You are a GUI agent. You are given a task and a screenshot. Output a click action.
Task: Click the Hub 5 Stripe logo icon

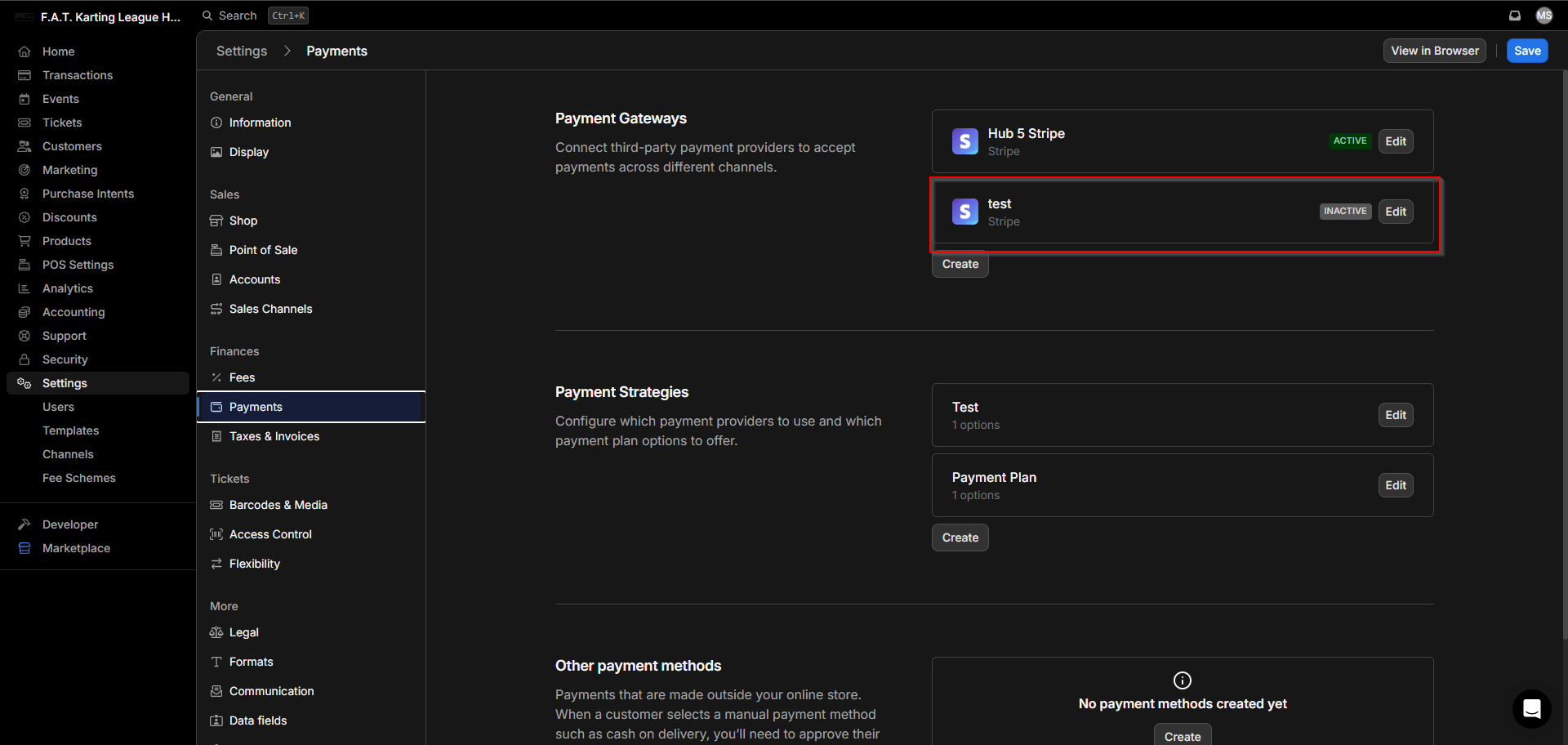coord(965,141)
